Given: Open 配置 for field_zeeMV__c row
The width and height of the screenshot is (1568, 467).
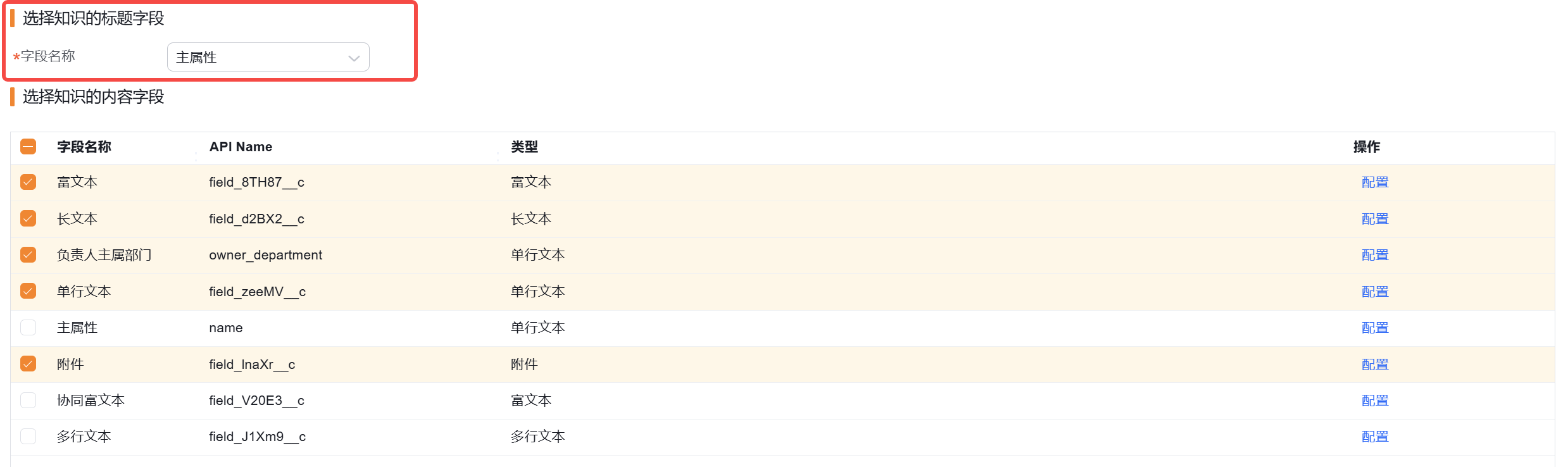Looking at the screenshot, I should coord(1374,292).
